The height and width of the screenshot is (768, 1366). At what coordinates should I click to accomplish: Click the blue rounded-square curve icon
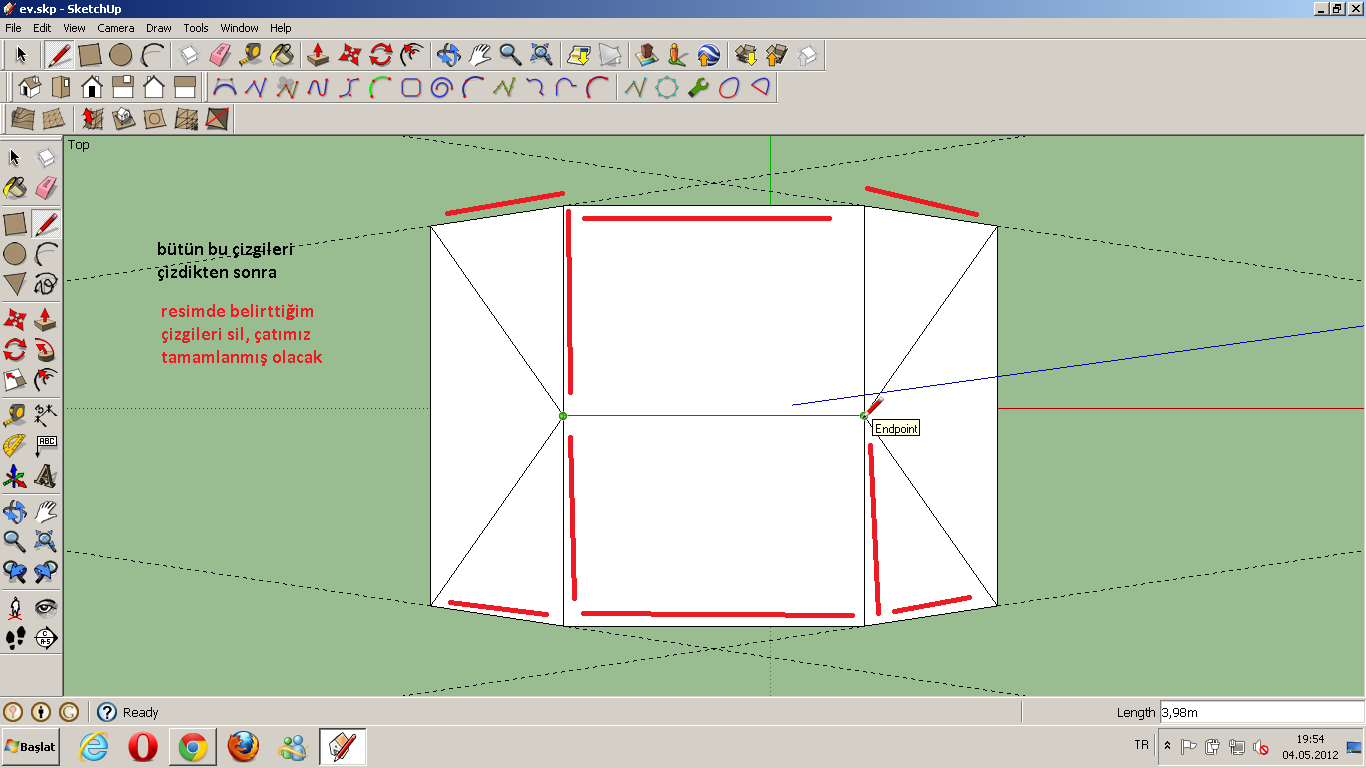[x=410, y=87]
